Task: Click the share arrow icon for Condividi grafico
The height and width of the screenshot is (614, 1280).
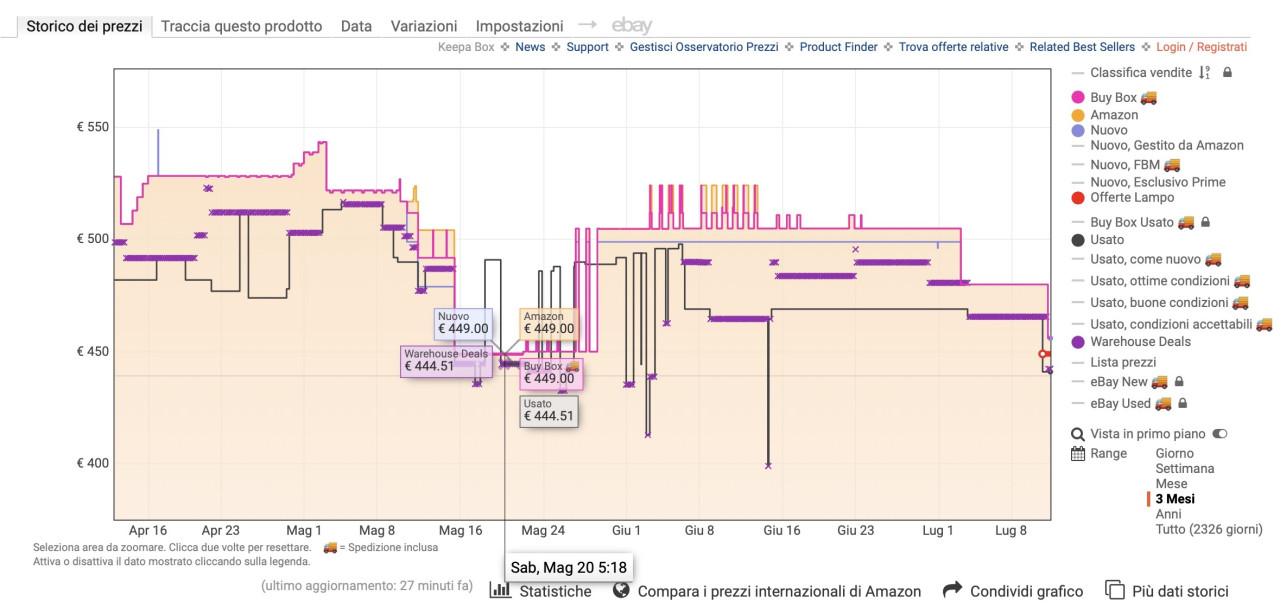Action: click(x=952, y=590)
